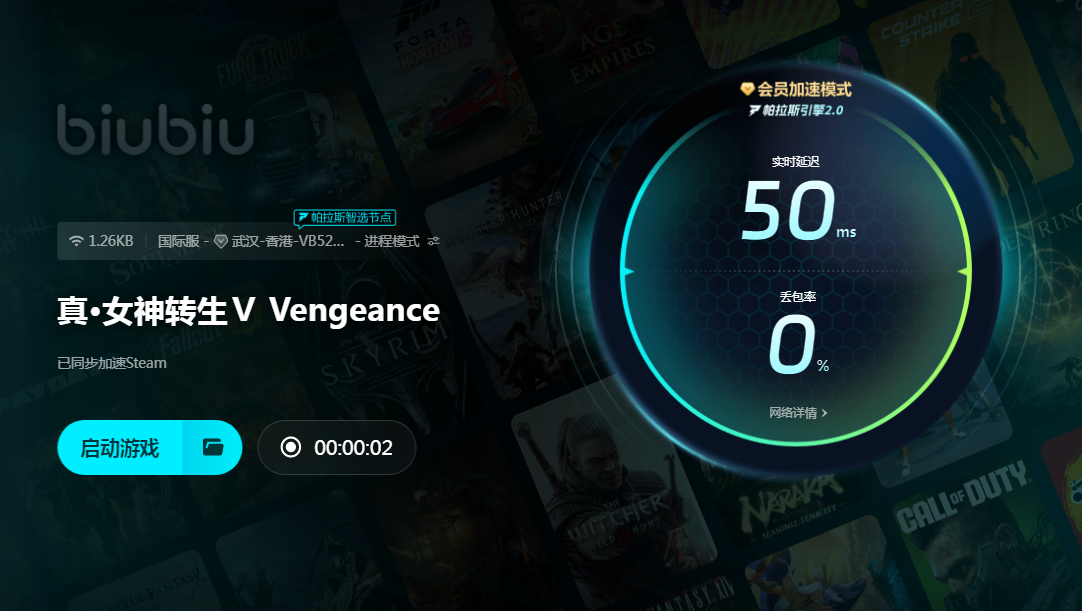
Task: Click the VIP shield icon before 武汉-香港 node
Action: [221, 241]
